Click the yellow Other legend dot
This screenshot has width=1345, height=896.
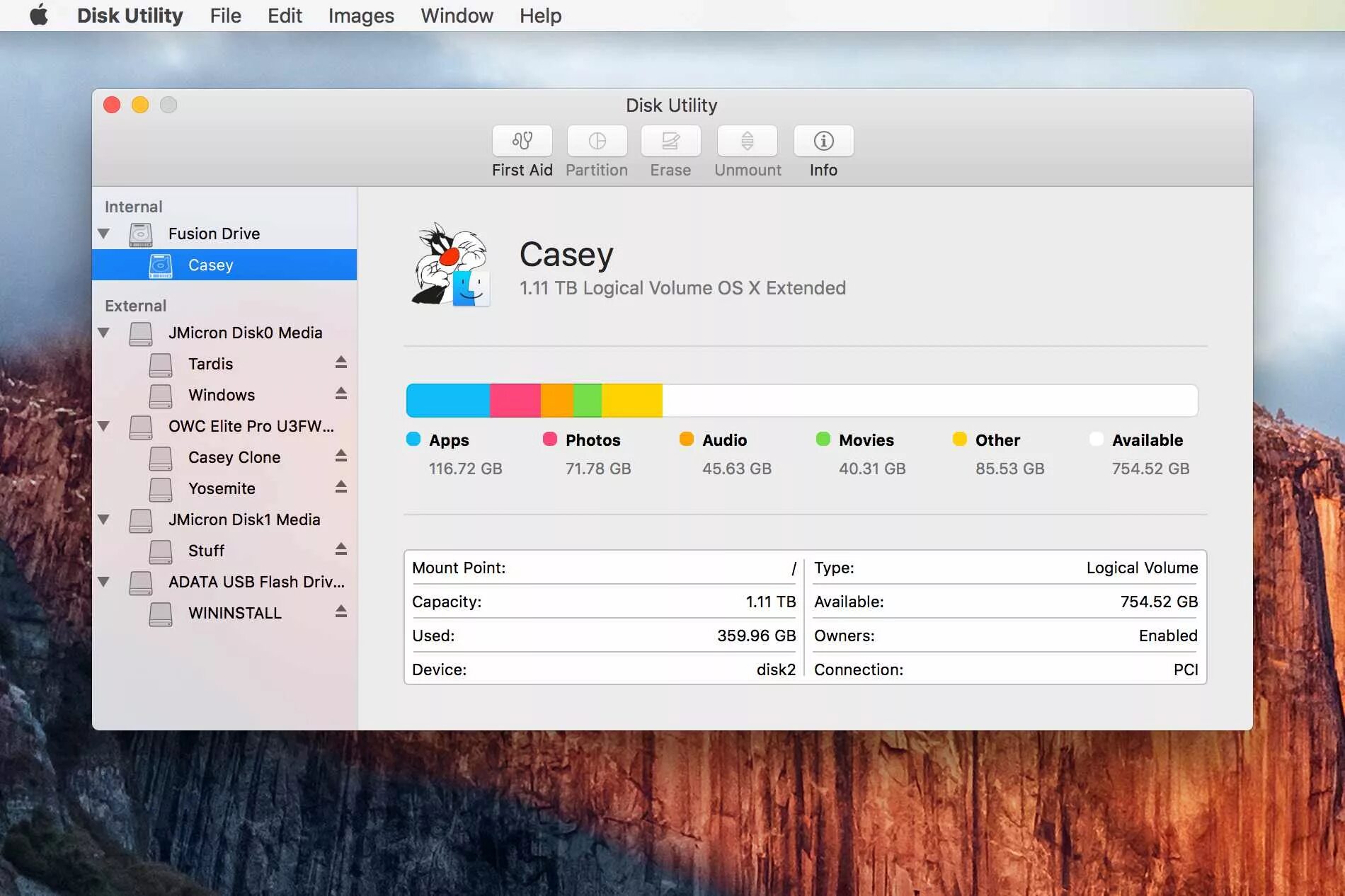[960, 439]
